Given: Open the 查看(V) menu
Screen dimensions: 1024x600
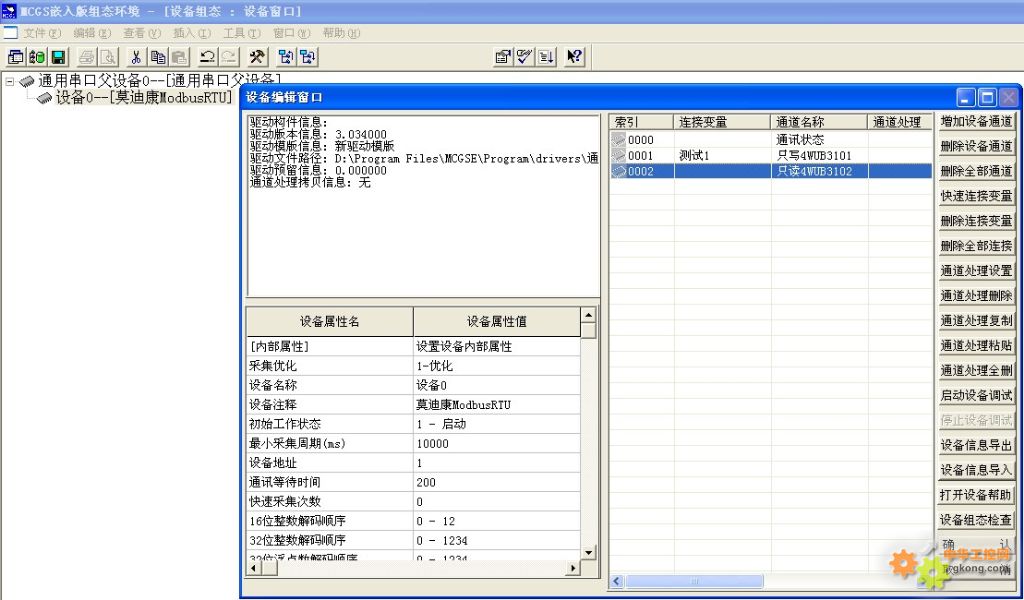Looking at the screenshot, I should click(x=142, y=33).
